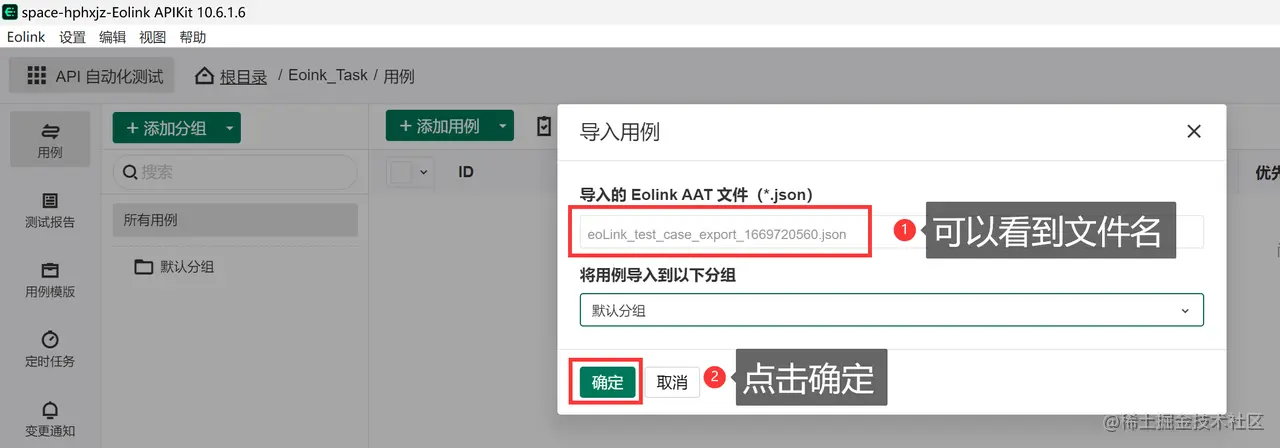
Task: Click the clipboard-check icon next to 添加用例
Action: click(x=544, y=126)
